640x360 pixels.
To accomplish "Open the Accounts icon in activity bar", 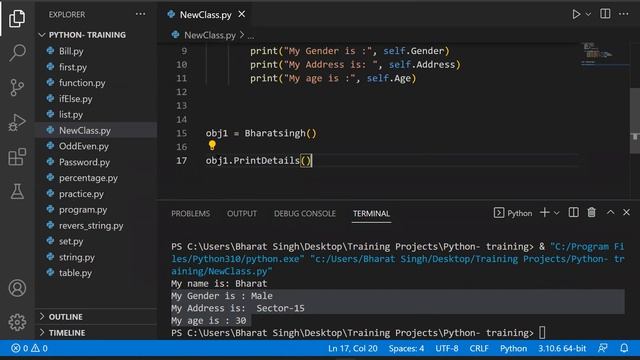I will 17,288.
